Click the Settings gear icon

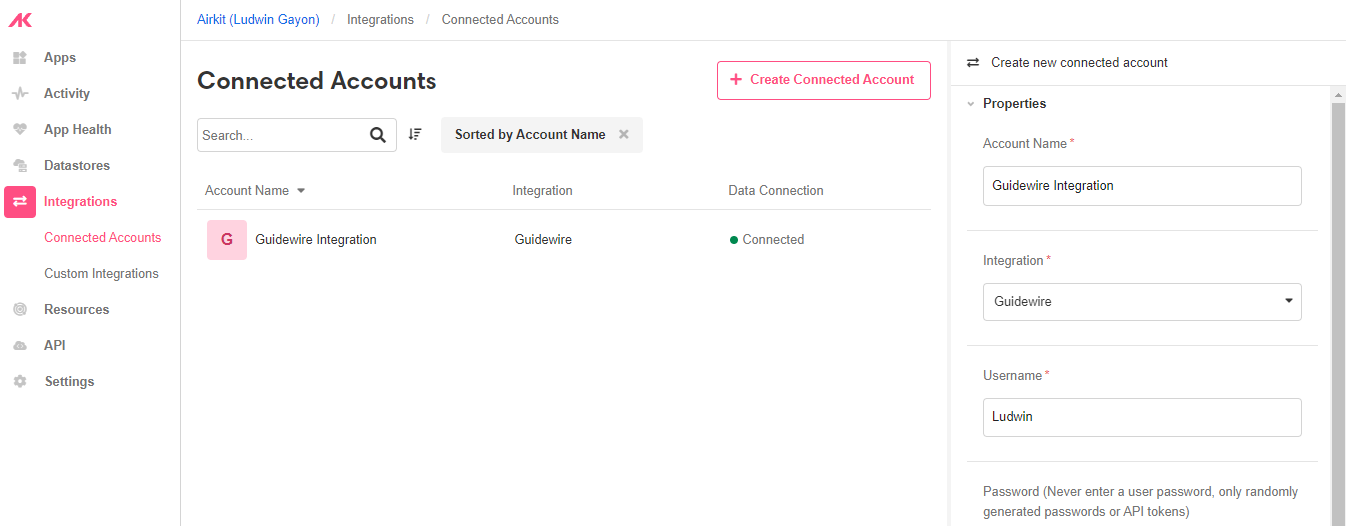point(19,382)
